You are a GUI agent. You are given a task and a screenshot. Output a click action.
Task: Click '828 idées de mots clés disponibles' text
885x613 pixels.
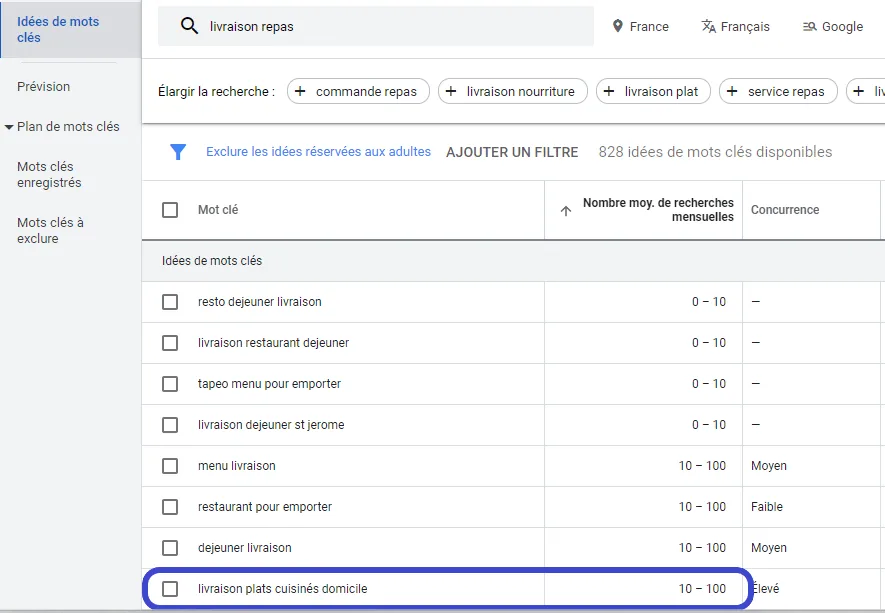point(715,152)
